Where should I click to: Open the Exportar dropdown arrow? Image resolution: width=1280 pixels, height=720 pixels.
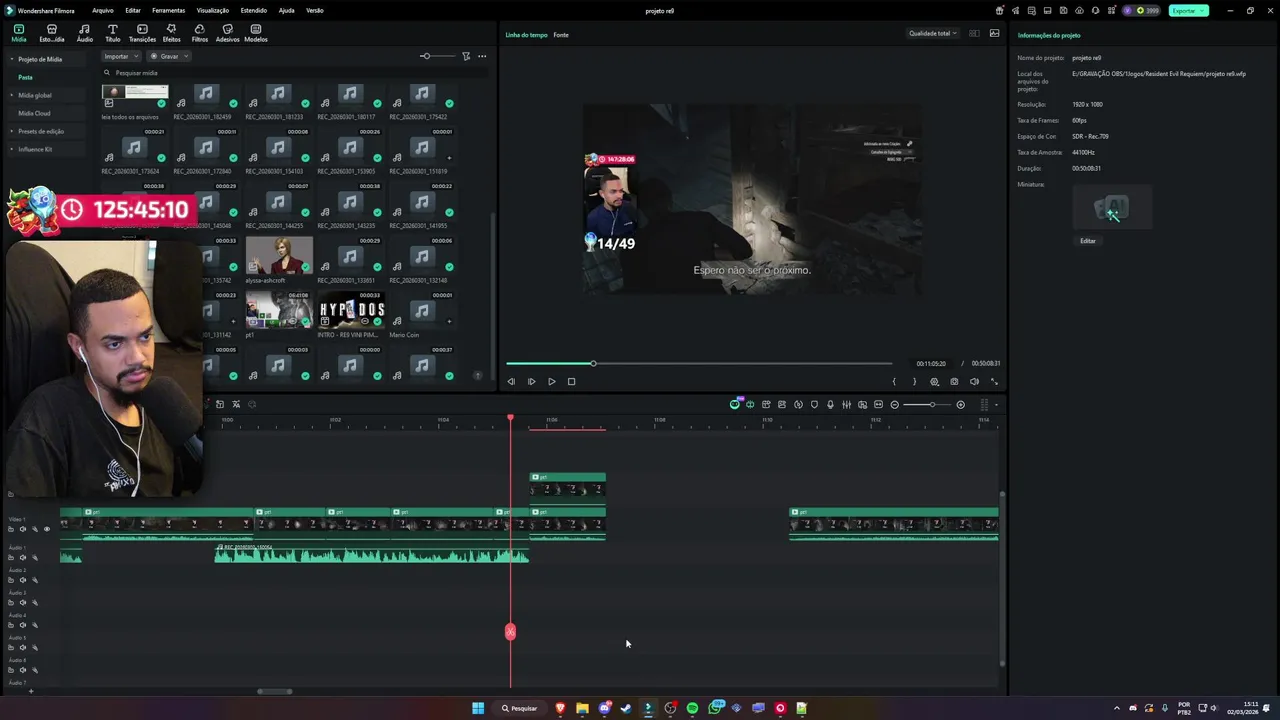tap(1202, 10)
